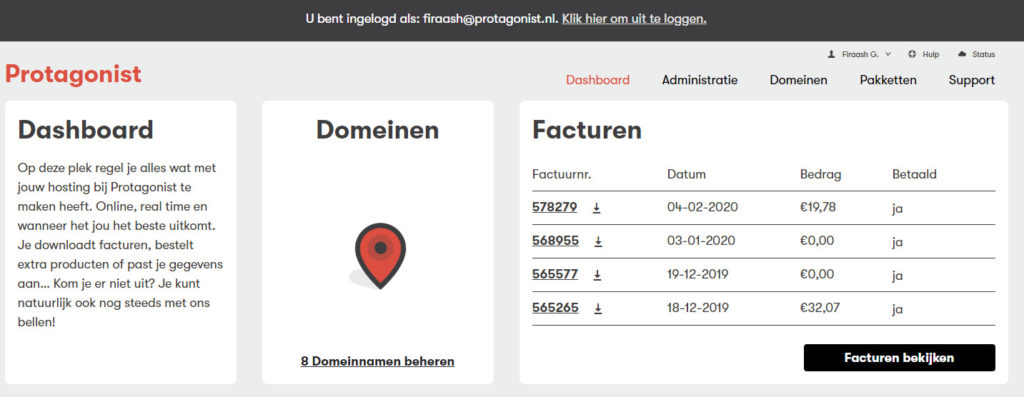The height and width of the screenshot is (397, 1024).
Task: Download invoice 565265 via arrow icon
Action: tap(598, 308)
